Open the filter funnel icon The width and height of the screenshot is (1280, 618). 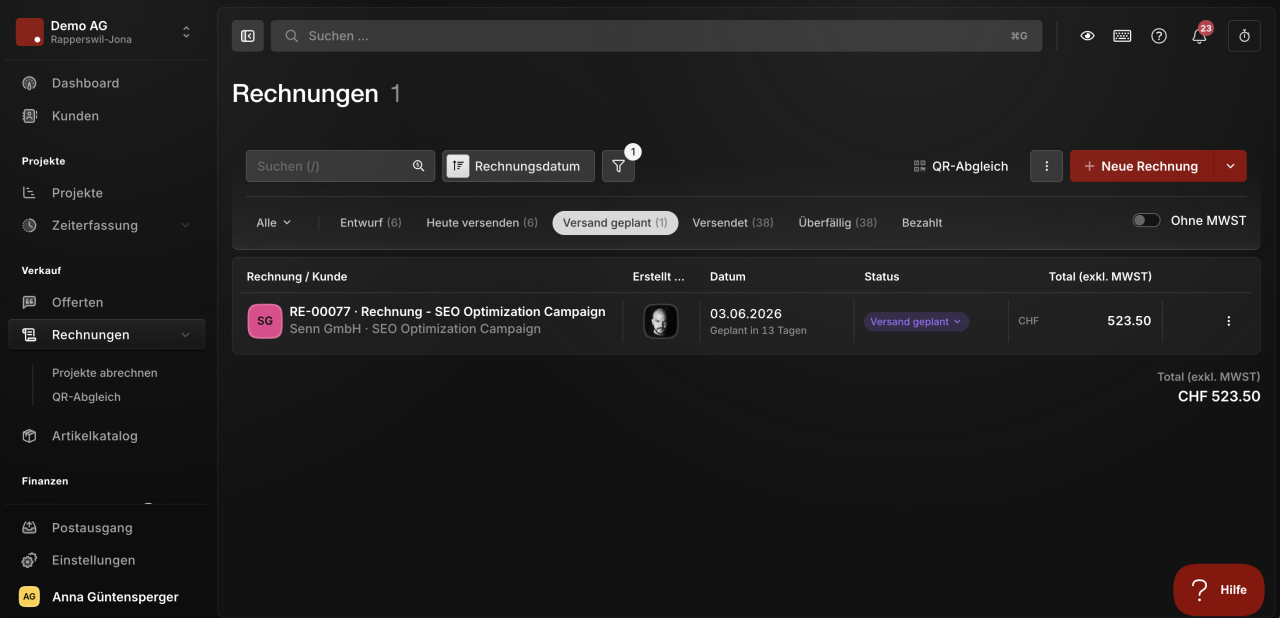(618, 166)
